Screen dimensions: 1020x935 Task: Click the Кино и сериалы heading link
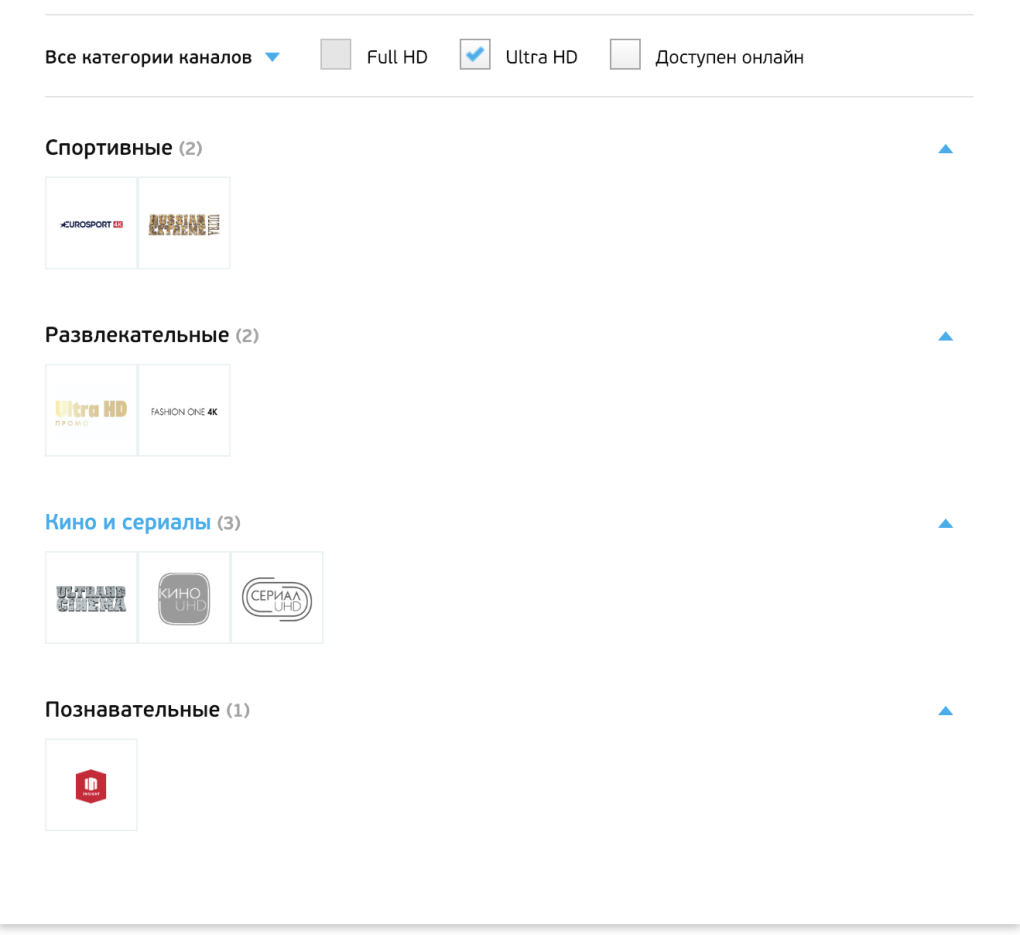(x=128, y=522)
